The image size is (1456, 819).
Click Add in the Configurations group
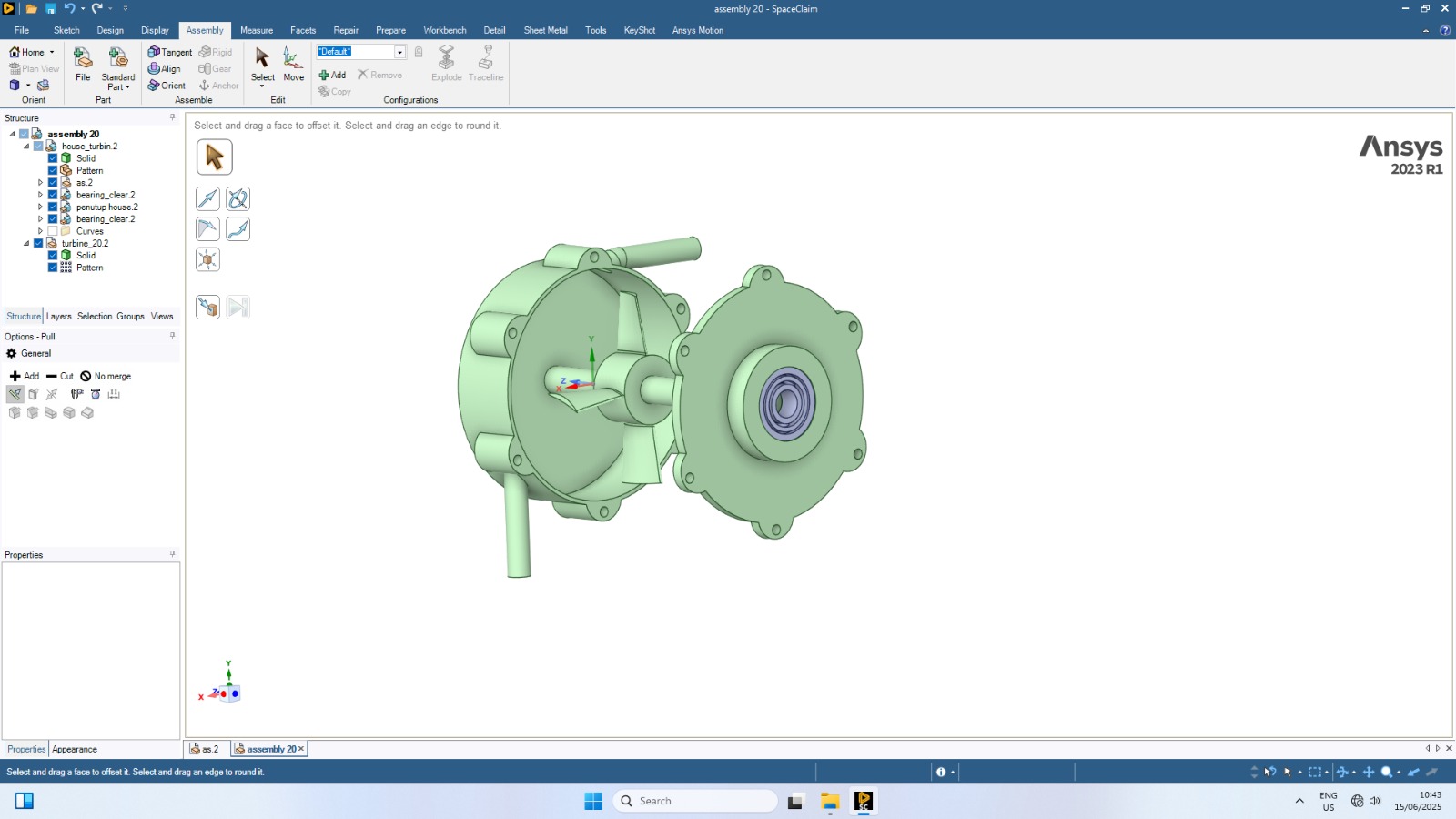coord(332,76)
